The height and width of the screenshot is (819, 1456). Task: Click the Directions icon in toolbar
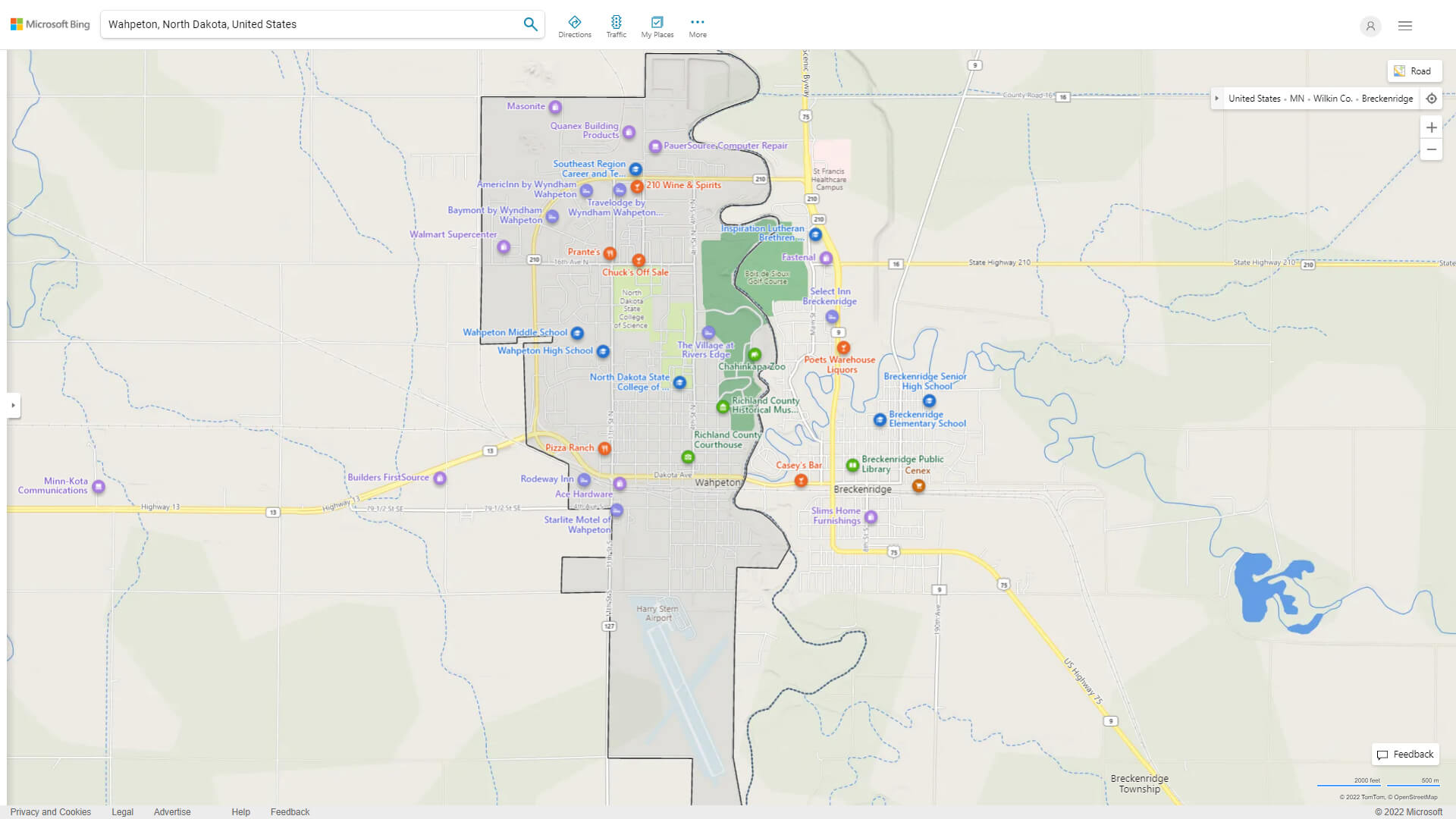[x=575, y=21]
